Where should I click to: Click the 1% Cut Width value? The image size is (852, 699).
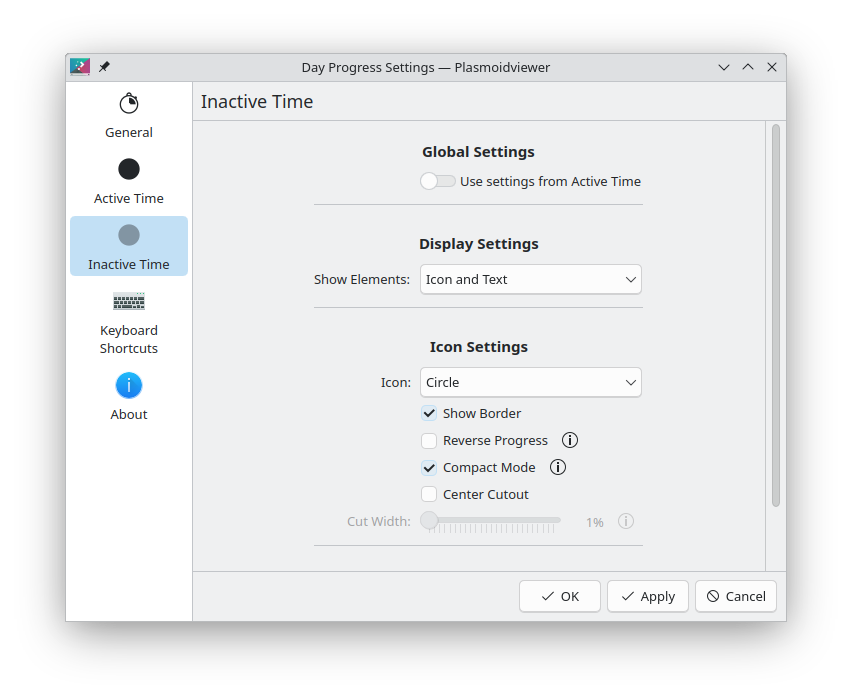click(594, 522)
